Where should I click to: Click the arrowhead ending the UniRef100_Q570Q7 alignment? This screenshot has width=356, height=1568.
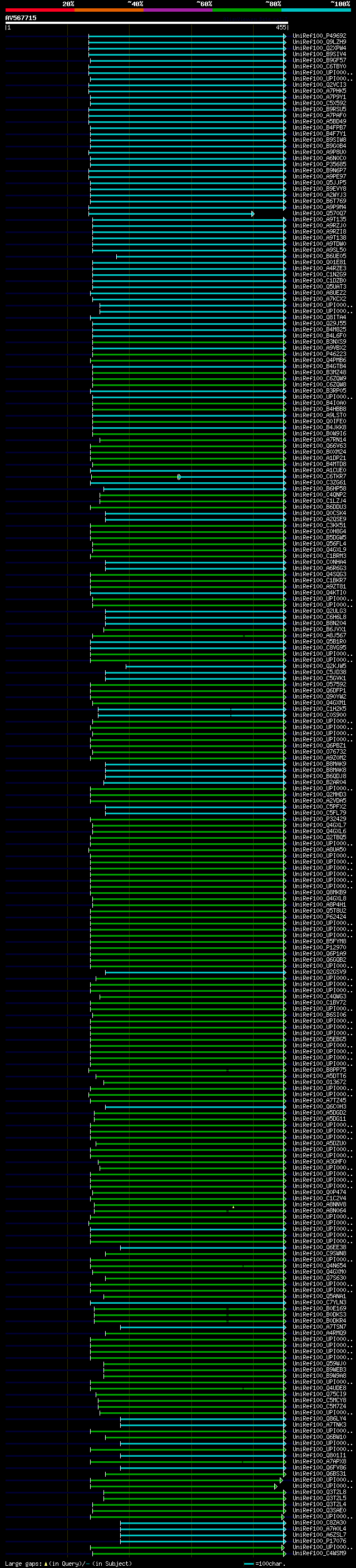click(x=253, y=214)
